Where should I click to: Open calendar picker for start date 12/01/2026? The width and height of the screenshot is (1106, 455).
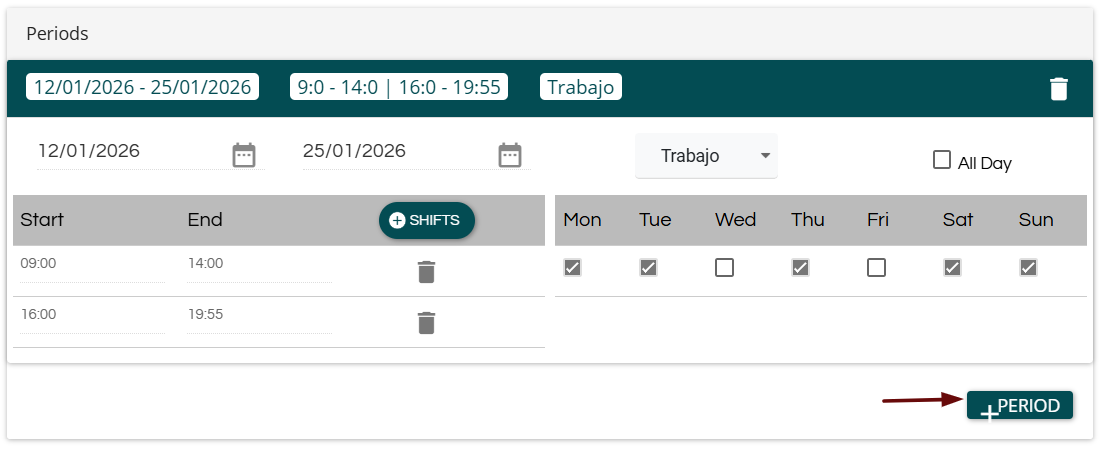pos(244,155)
